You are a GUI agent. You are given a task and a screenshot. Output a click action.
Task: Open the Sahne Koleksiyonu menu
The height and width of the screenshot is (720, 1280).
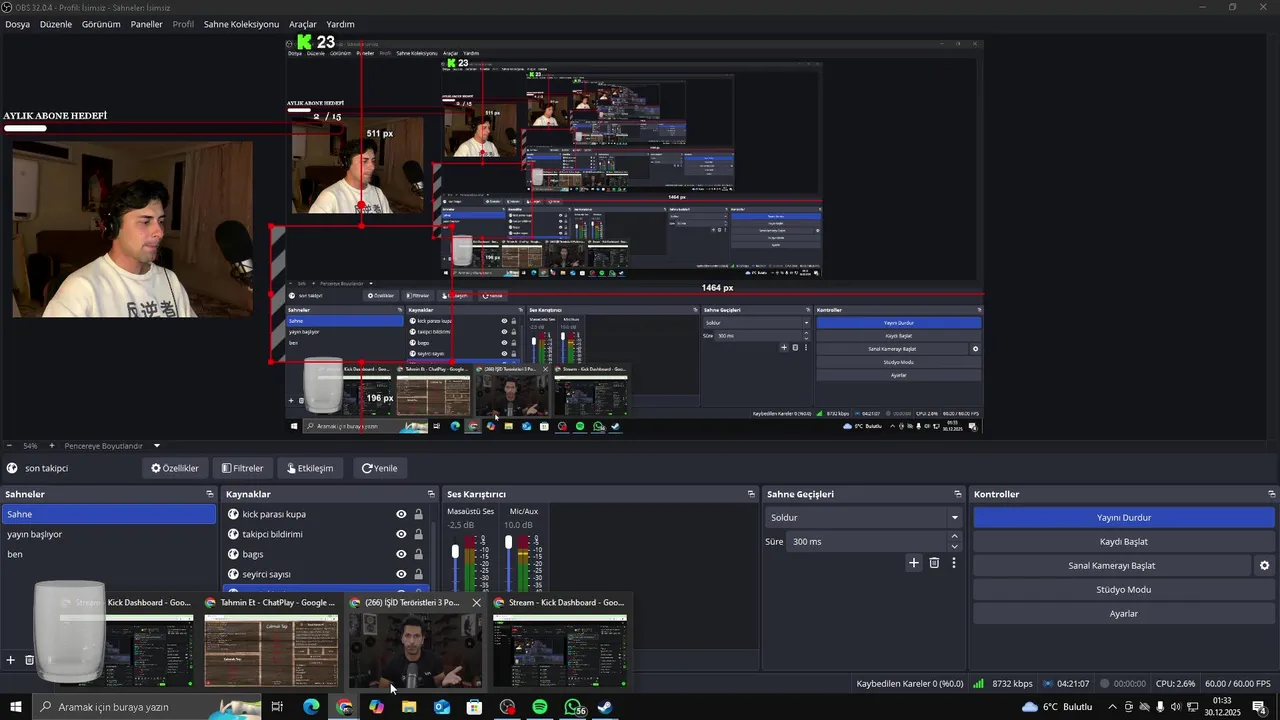point(241,24)
